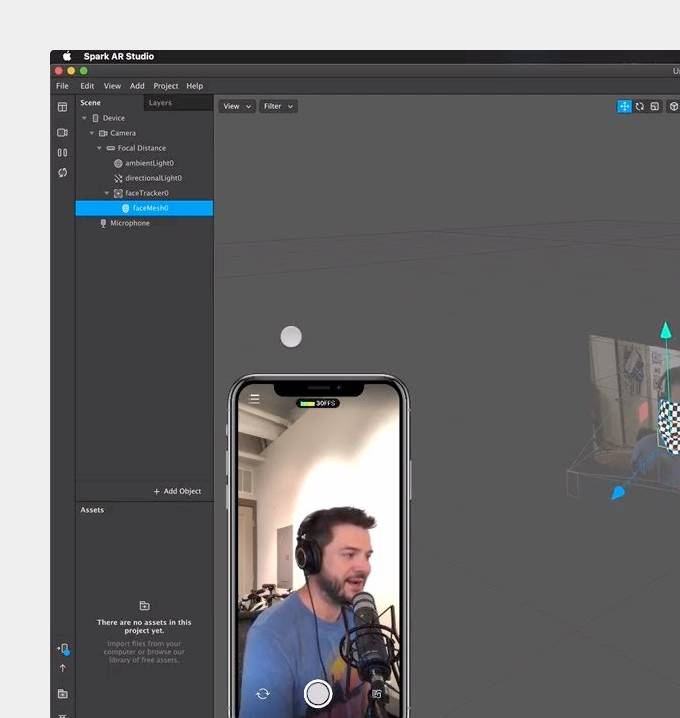Collapse the faceTracker0 tree node
Image resolution: width=680 pixels, height=718 pixels.
pos(107,193)
